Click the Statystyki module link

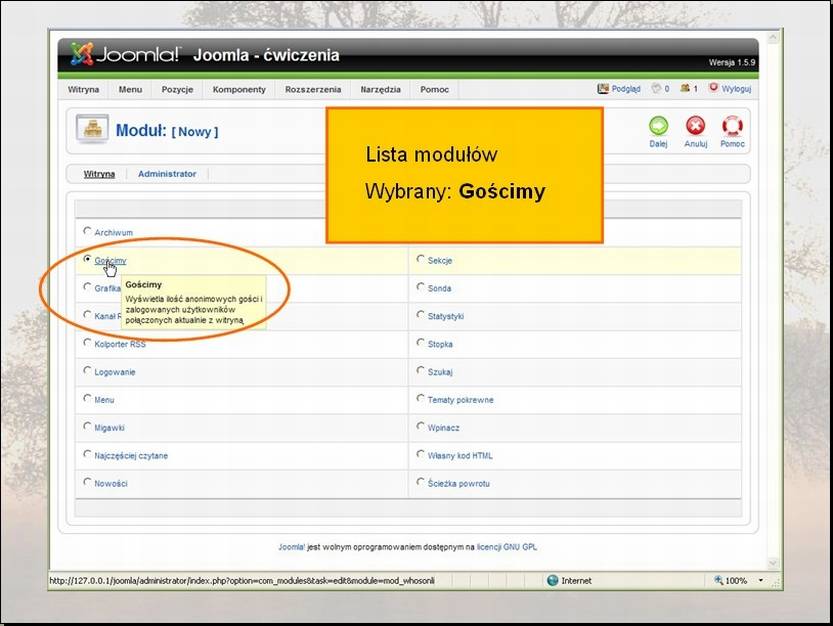[446, 316]
